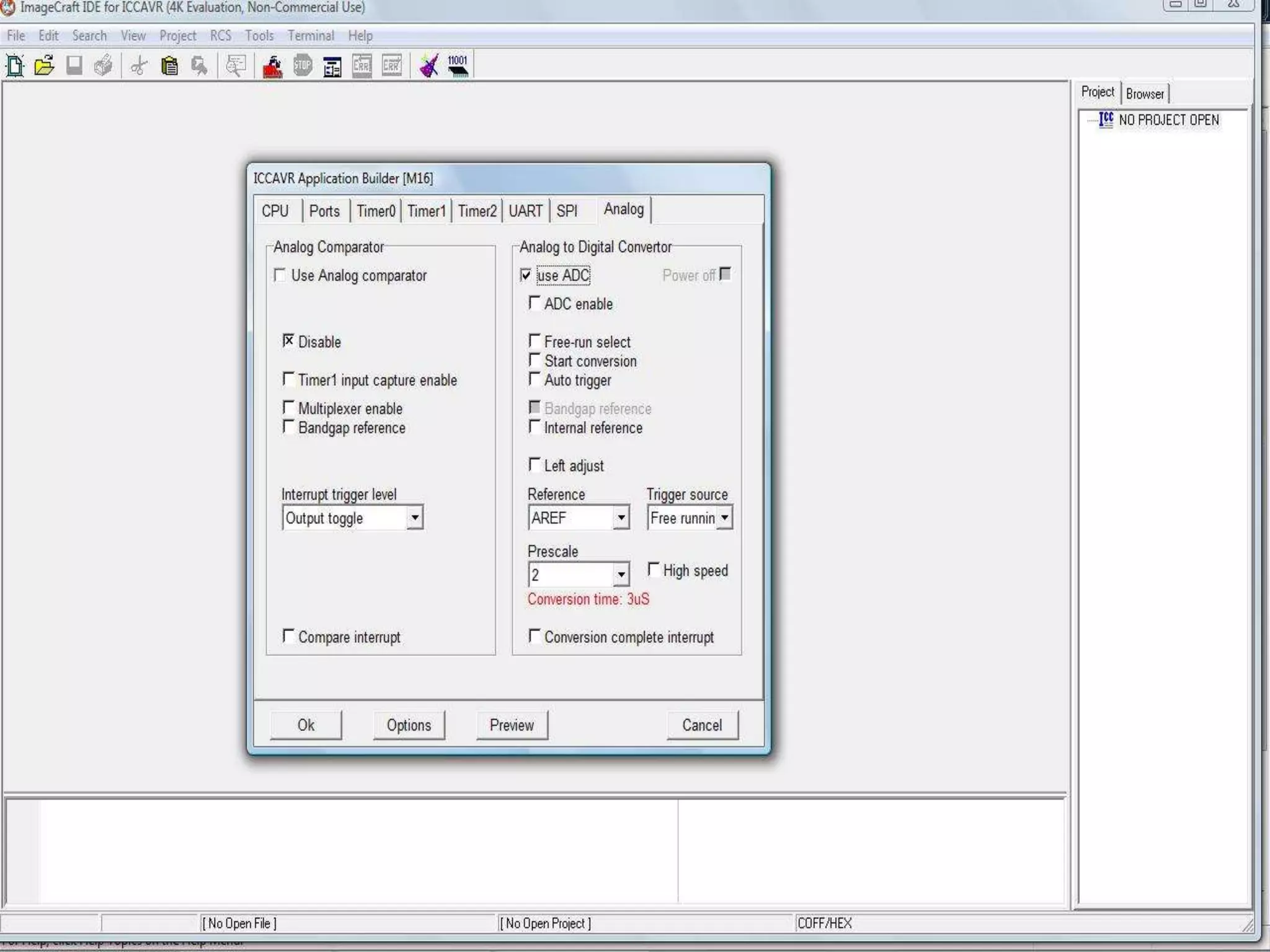
Task: Open Interrupt trigger level dropdown arrow
Action: coord(415,518)
